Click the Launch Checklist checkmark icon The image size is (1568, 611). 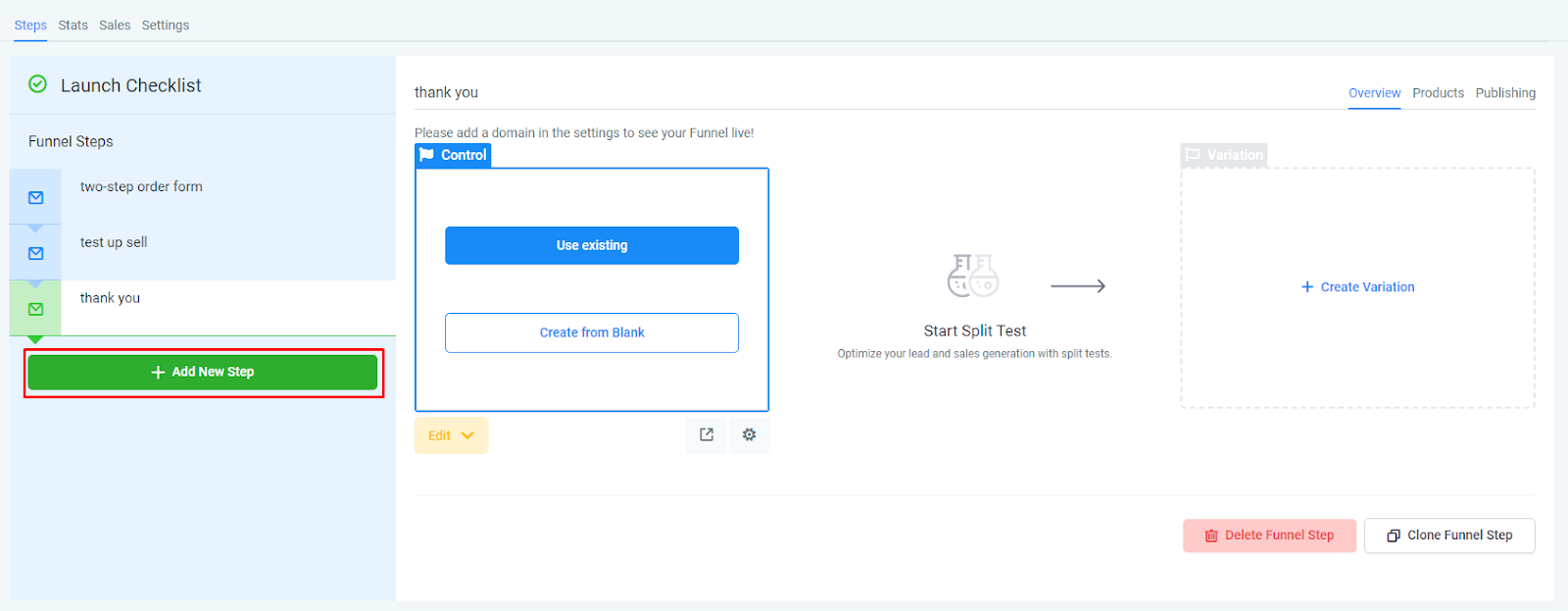(37, 84)
